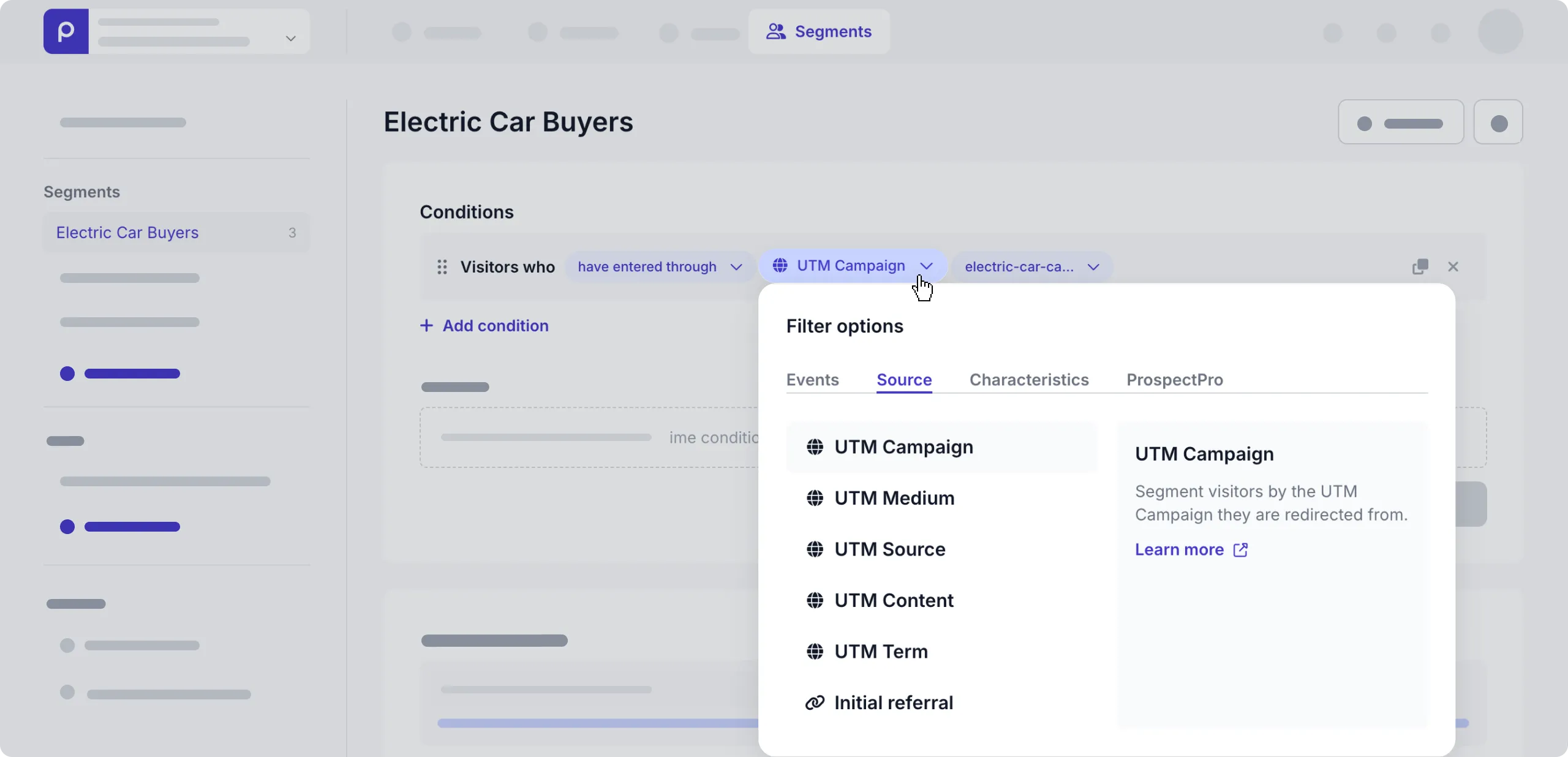Click the globe icon beside UTM Medium

click(815, 499)
